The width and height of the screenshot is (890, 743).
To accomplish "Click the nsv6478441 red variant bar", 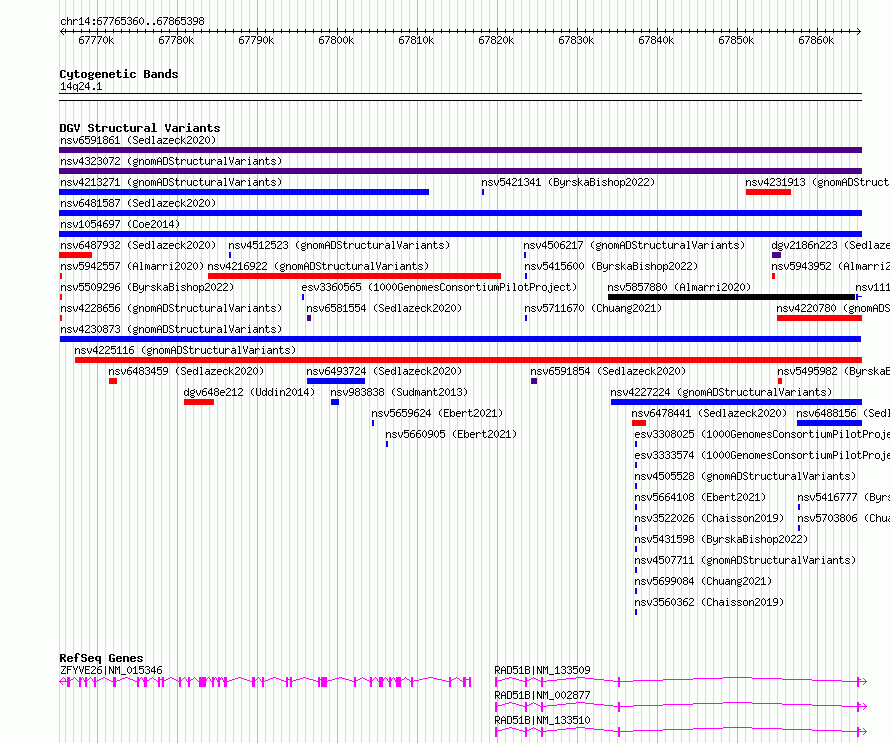I will [x=639, y=423].
